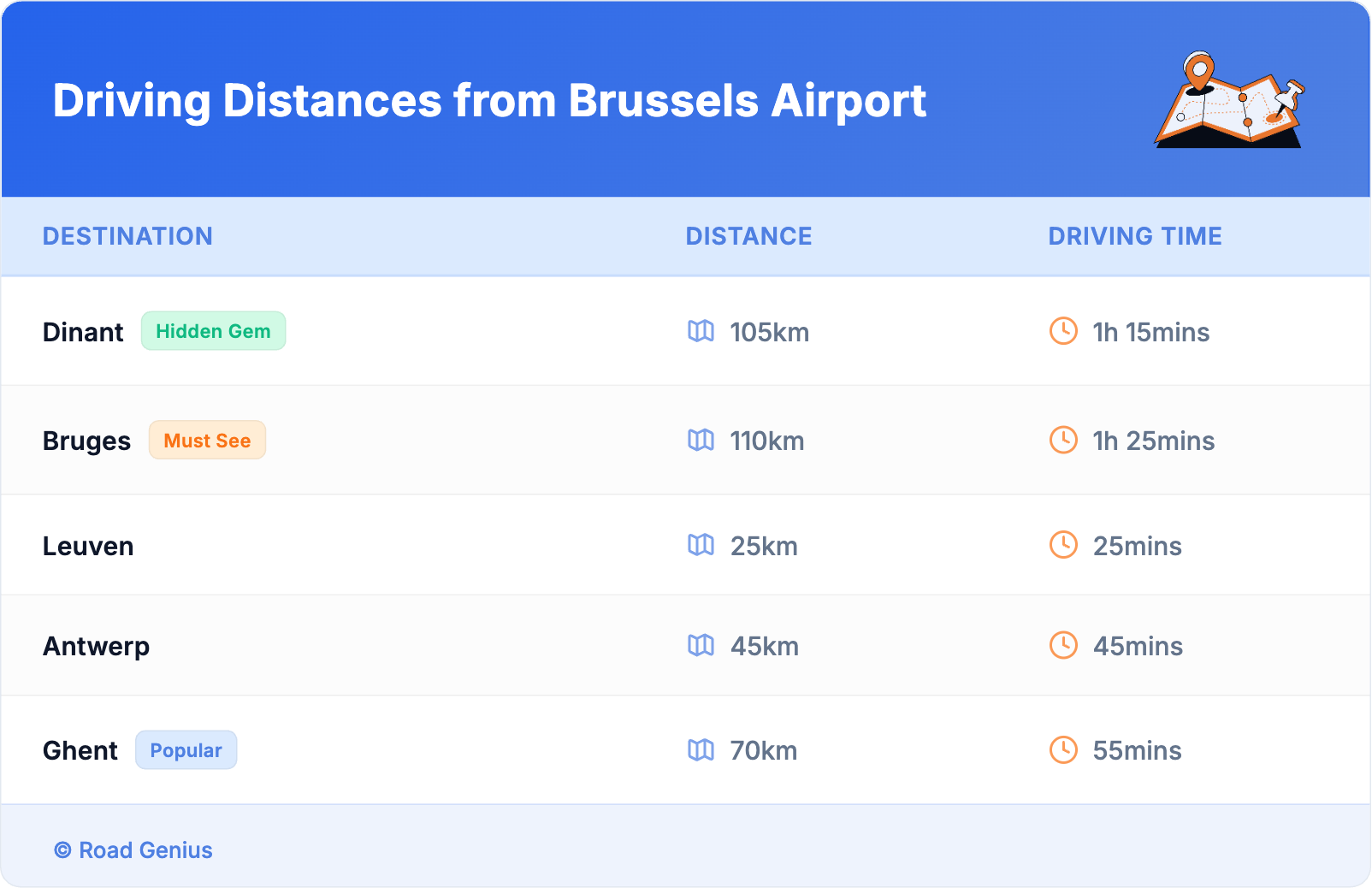Screen dimensions: 1372x888
Task: Click the map icon beside 25km
Action: tap(701, 545)
